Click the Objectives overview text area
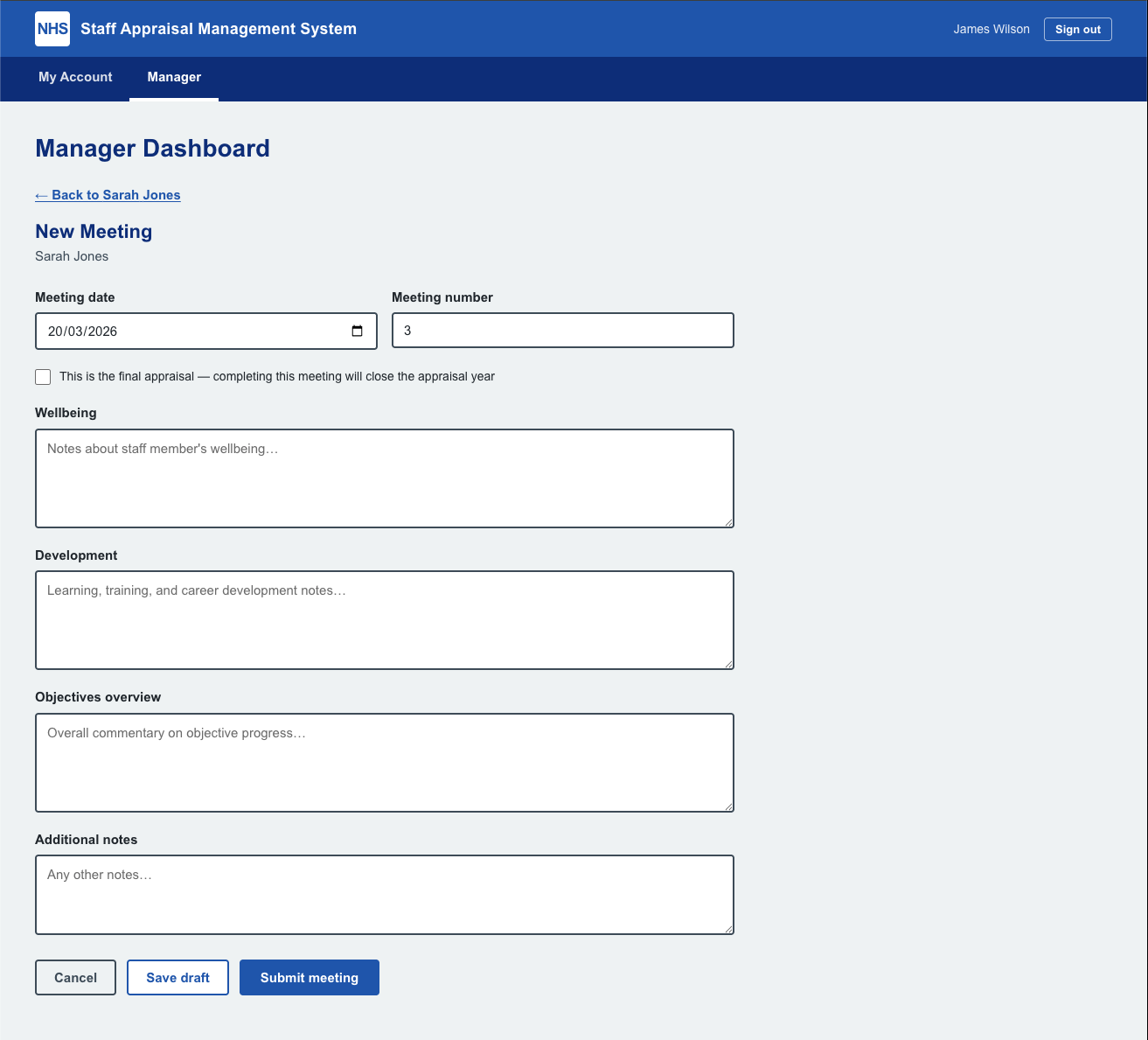The height and width of the screenshot is (1040, 1148). point(384,762)
